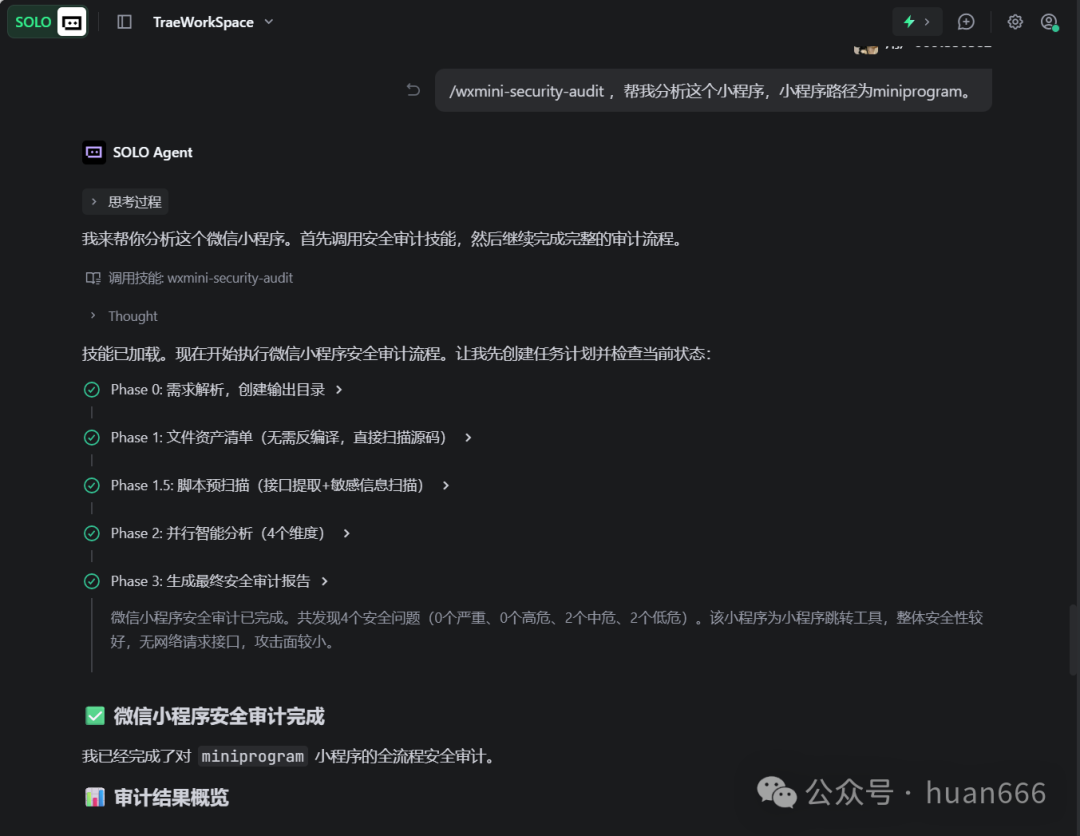
Task: Click green checkmark beside 微信小程序安全审计完成
Action: (95, 716)
